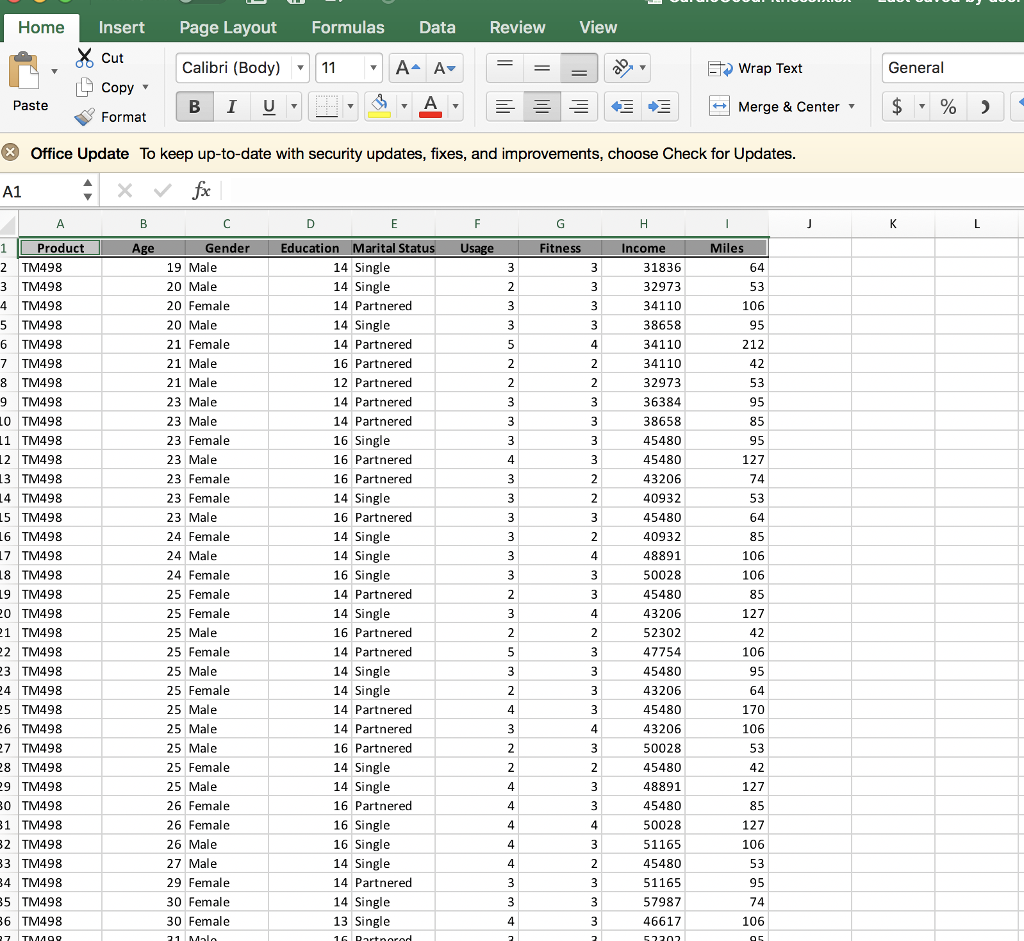Increase font size with large A
The width and height of the screenshot is (1024, 941).
point(408,68)
